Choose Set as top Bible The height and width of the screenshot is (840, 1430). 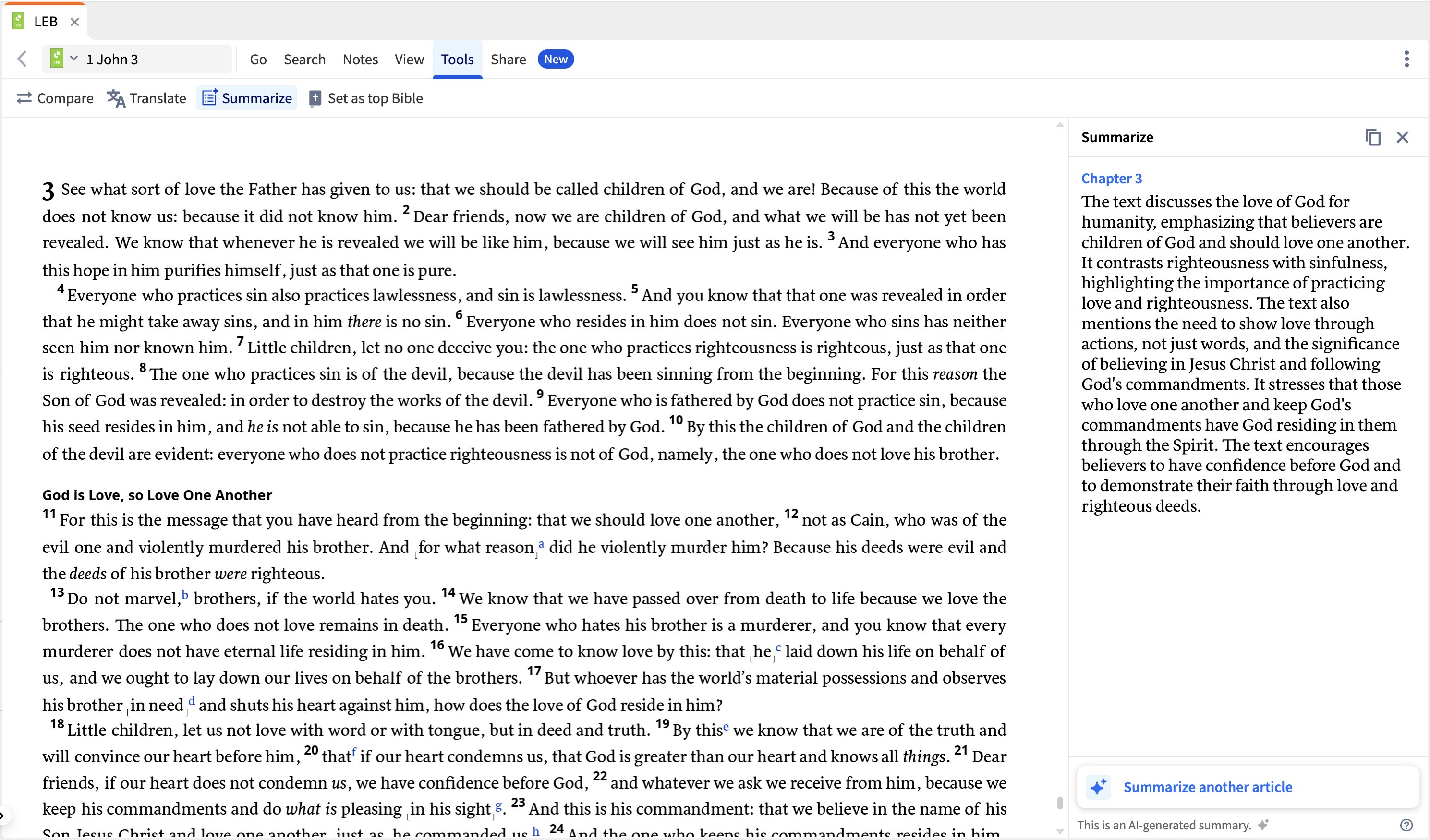375,98
